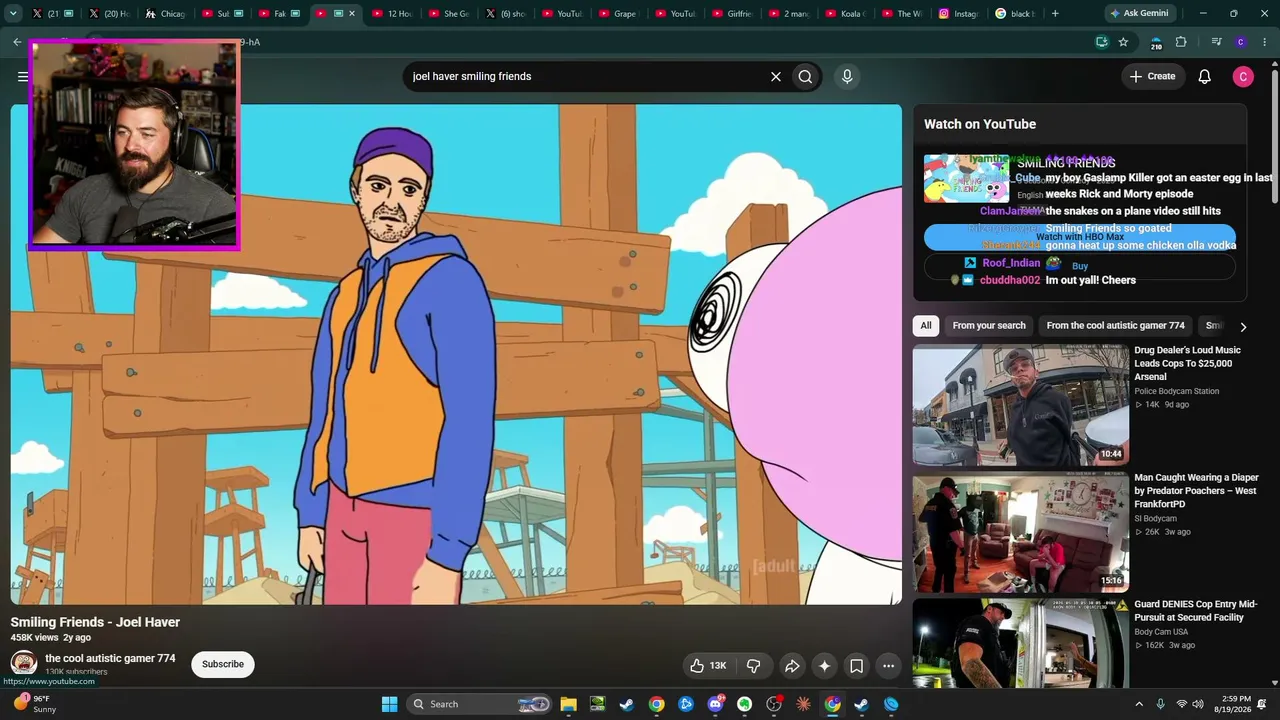Open the cool autistic gamer 774 channel avatar
The image size is (1280, 720).
[24, 663]
